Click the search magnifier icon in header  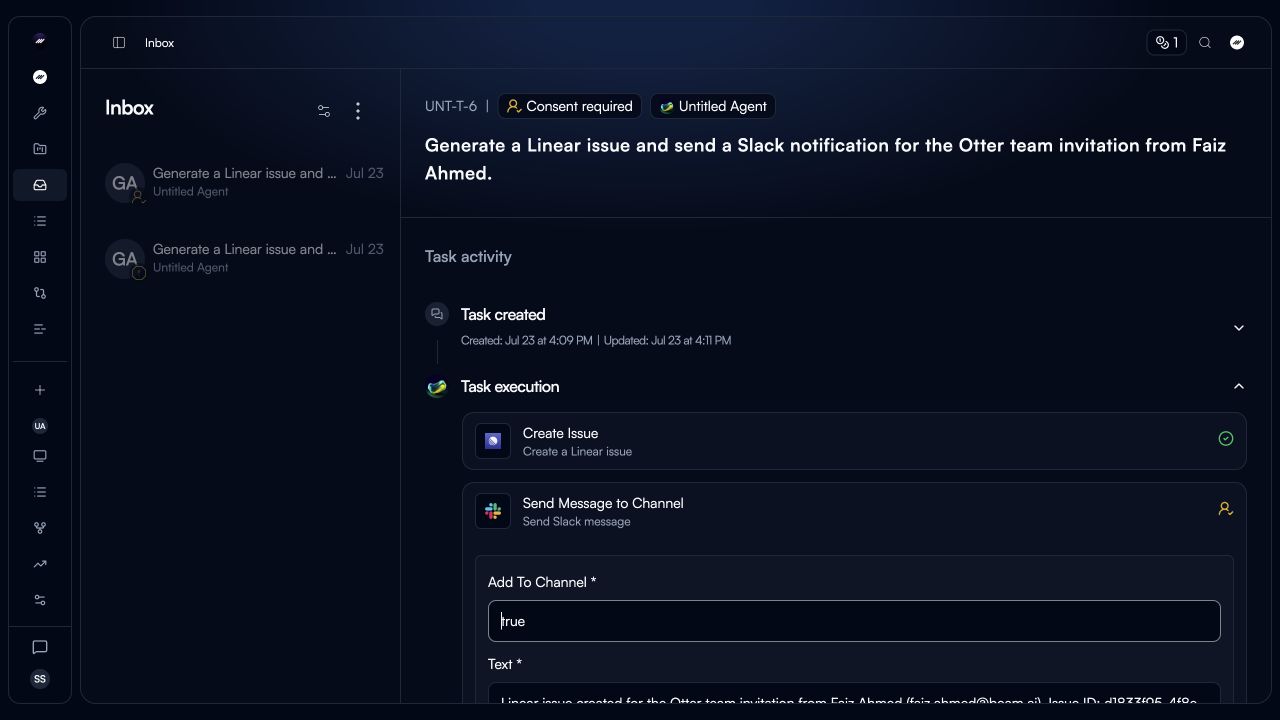point(1205,43)
